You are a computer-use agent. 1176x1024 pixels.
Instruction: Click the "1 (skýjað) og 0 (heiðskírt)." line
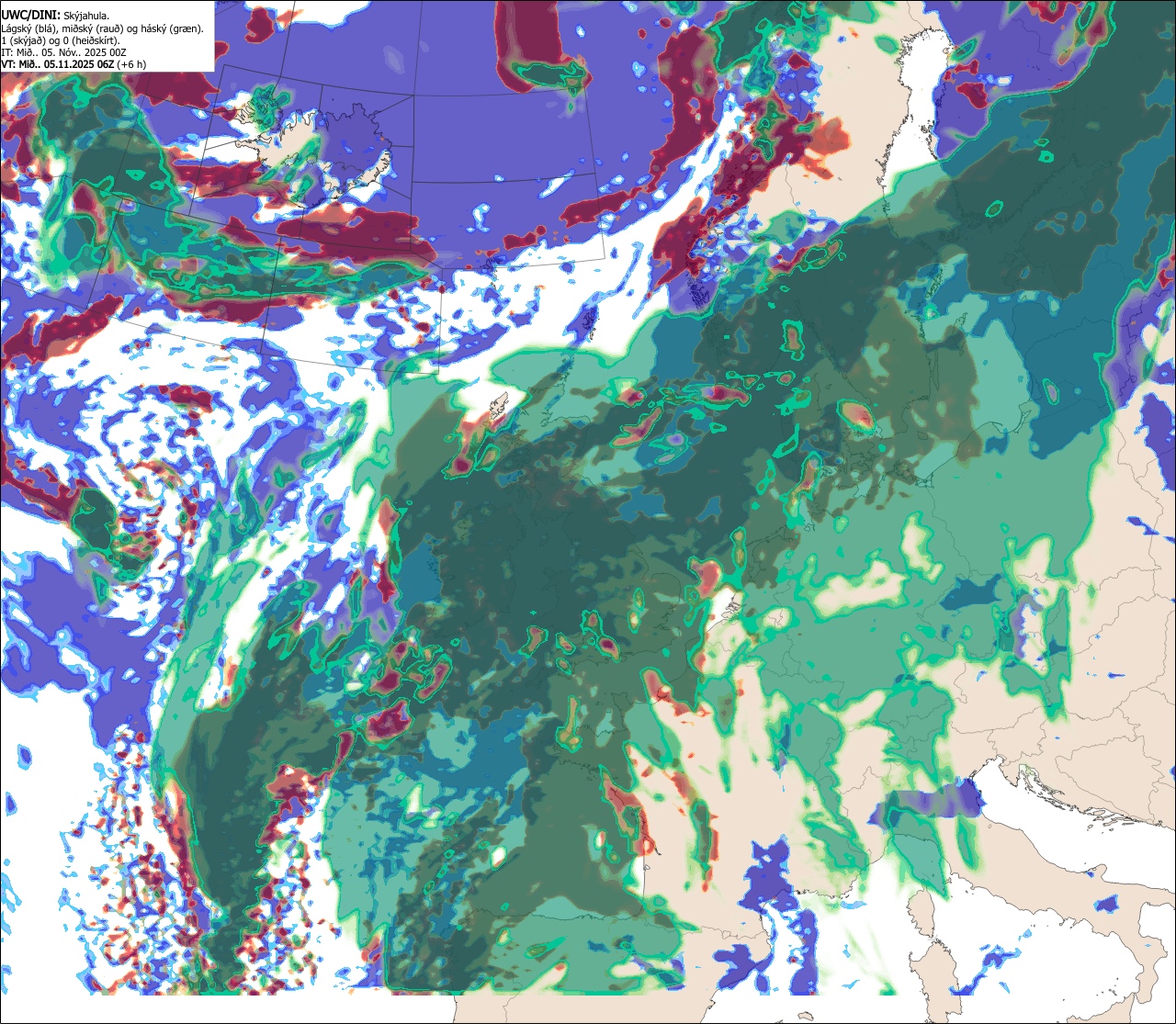(61, 40)
